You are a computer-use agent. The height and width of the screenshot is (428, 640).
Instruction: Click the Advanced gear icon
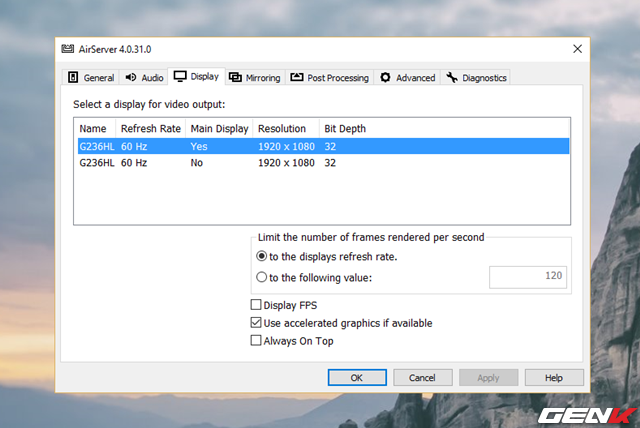[x=386, y=77]
